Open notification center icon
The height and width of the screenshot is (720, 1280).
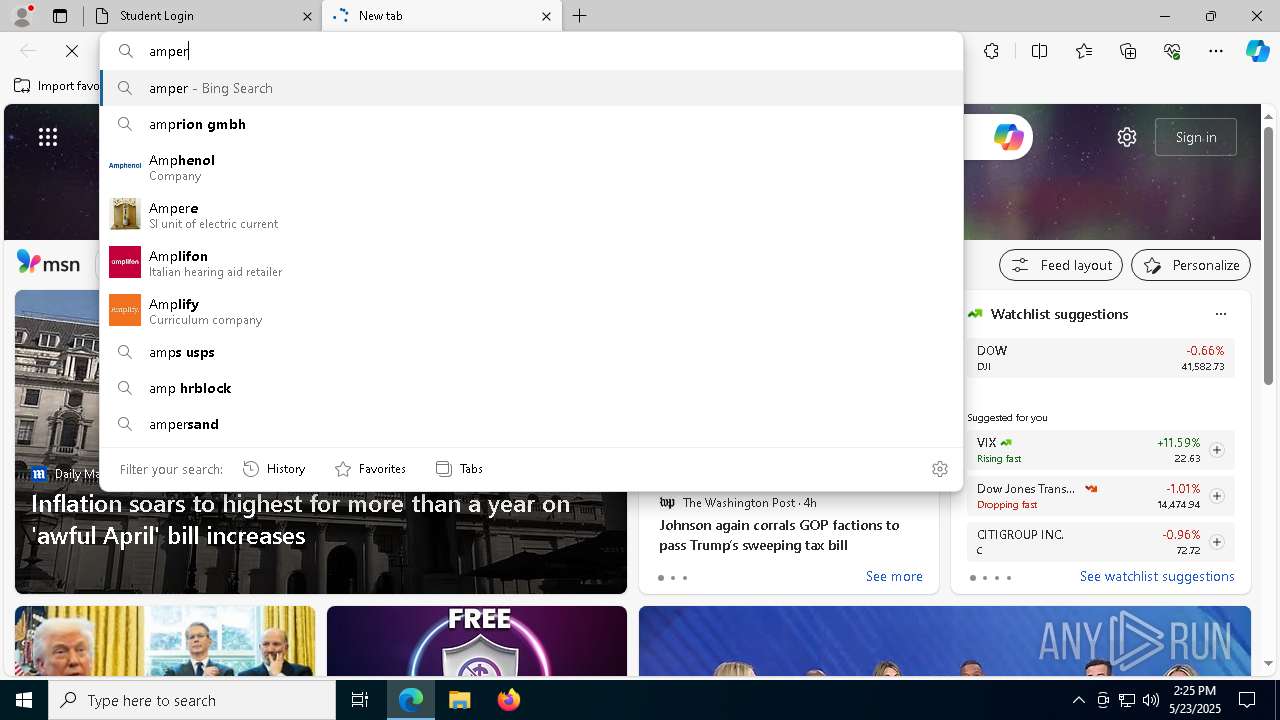[1247, 700]
